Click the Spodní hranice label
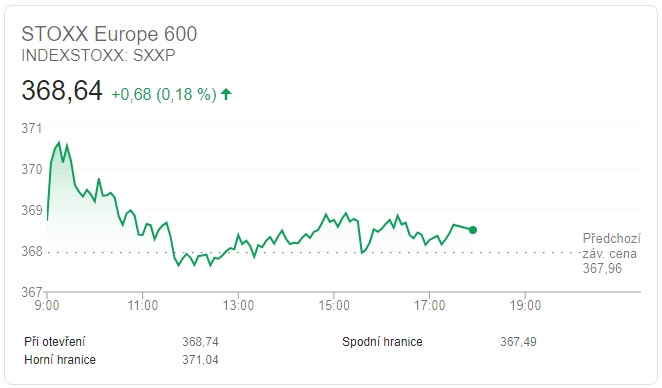This screenshot has width=662, height=388. [382, 342]
